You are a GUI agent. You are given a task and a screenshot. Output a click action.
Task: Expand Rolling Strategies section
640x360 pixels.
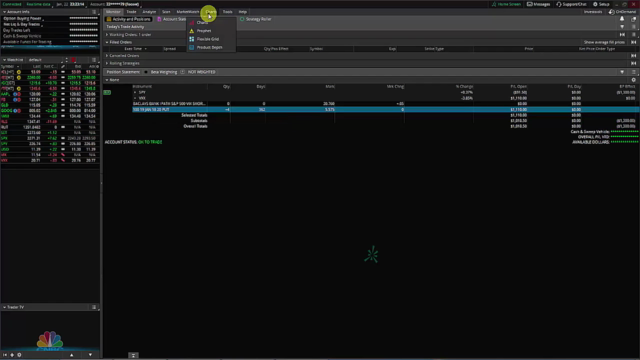click(x=107, y=63)
